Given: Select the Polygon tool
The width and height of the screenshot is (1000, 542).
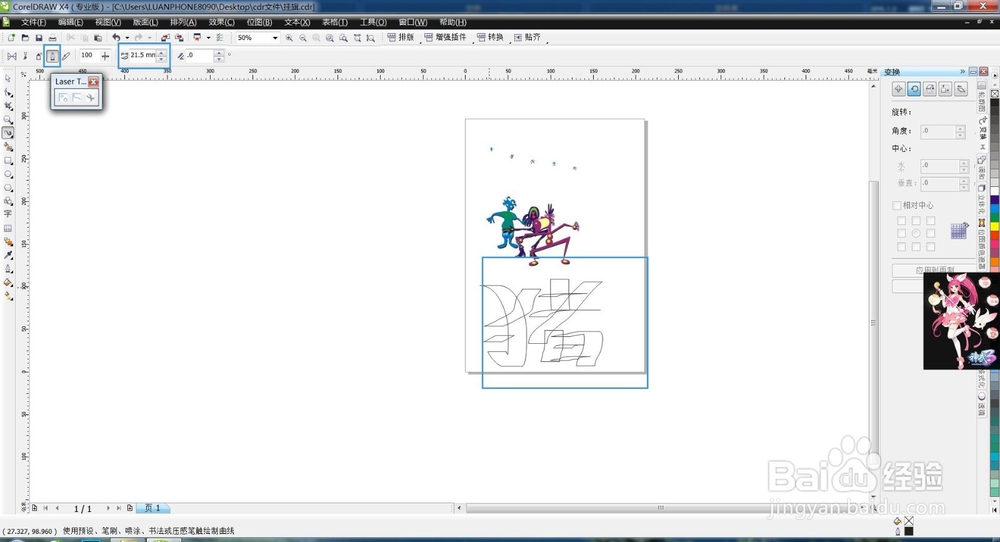Looking at the screenshot, I should tap(8, 188).
